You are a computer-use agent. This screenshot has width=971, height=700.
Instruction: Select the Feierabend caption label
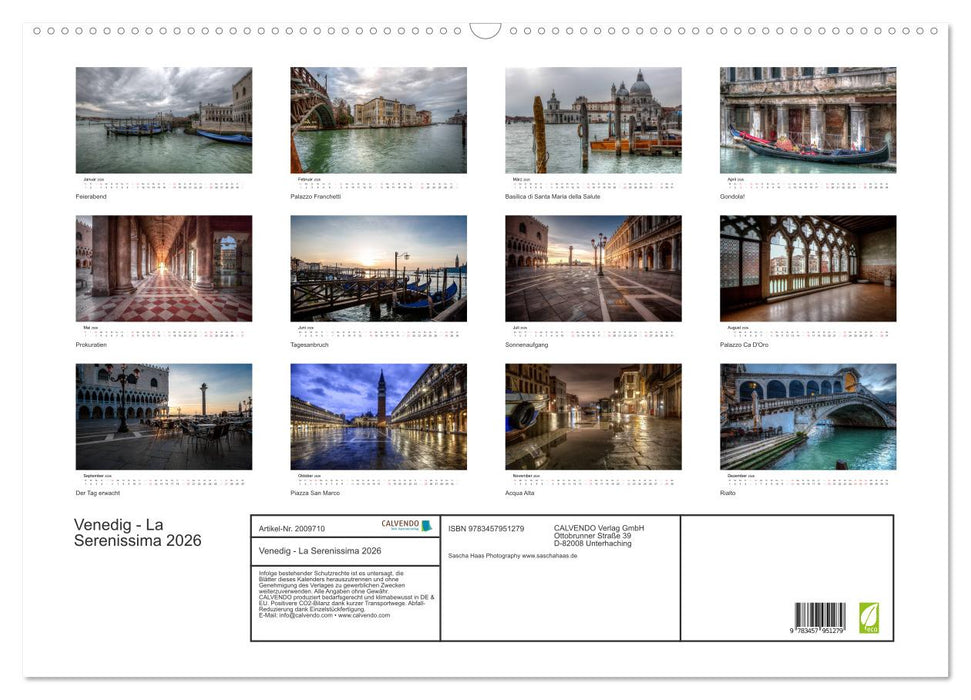pos(92,196)
